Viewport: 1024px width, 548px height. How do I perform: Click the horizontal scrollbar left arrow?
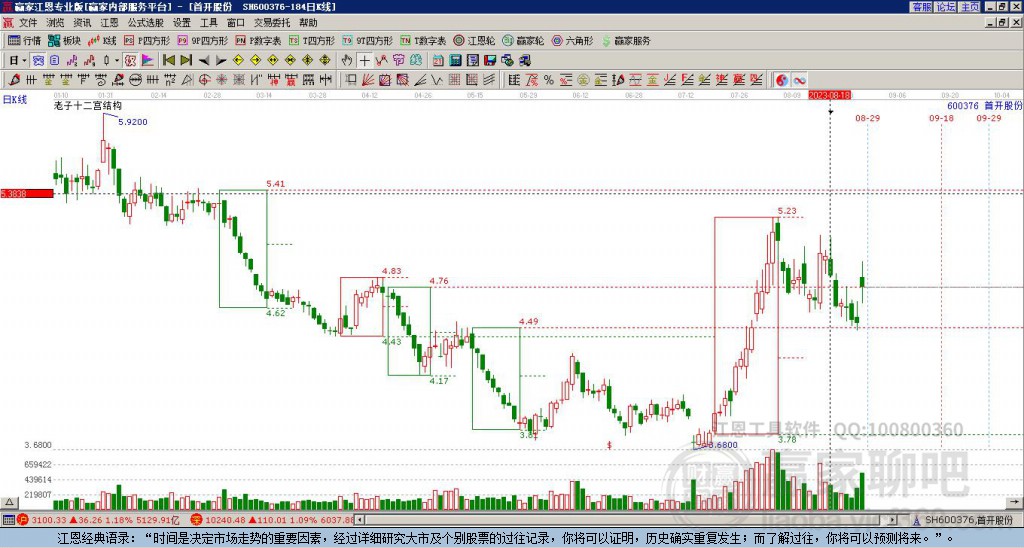(359, 520)
